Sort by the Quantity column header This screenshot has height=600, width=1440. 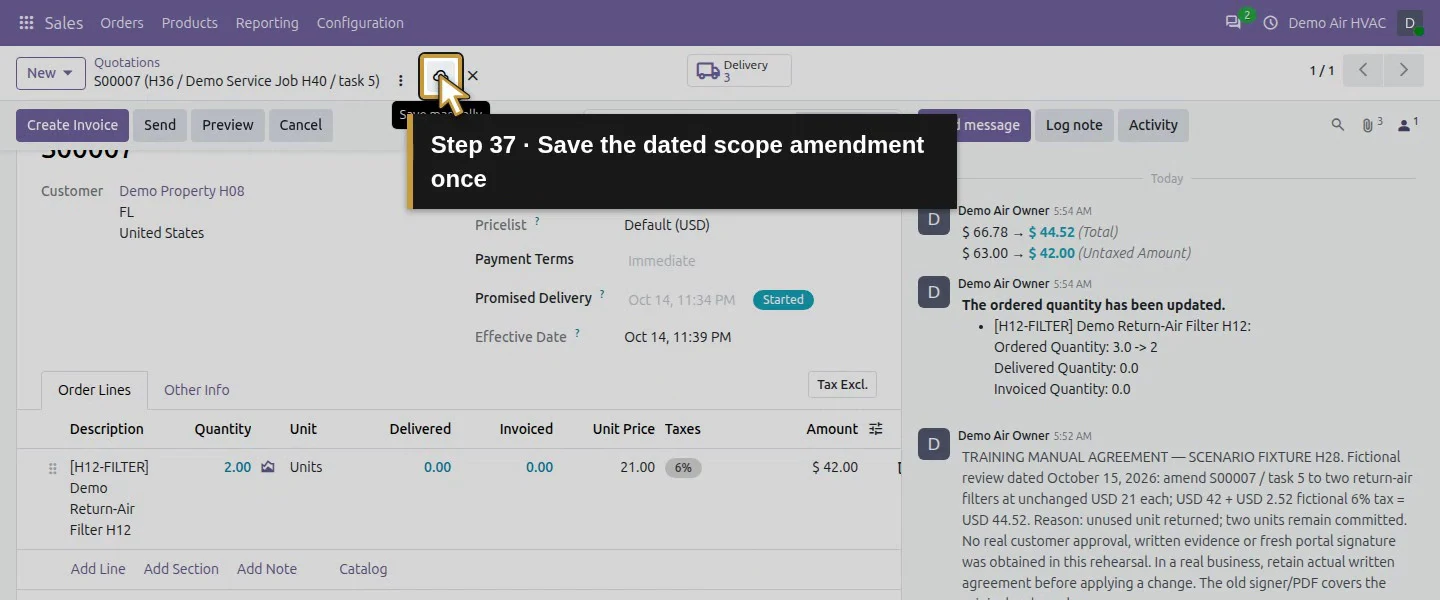coord(222,429)
